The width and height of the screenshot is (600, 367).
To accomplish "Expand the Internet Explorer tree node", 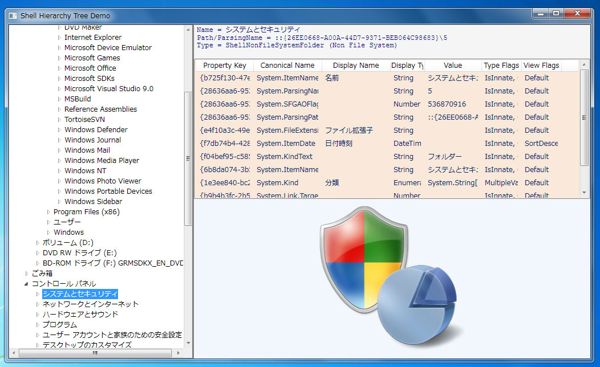I will coord(59,38).
